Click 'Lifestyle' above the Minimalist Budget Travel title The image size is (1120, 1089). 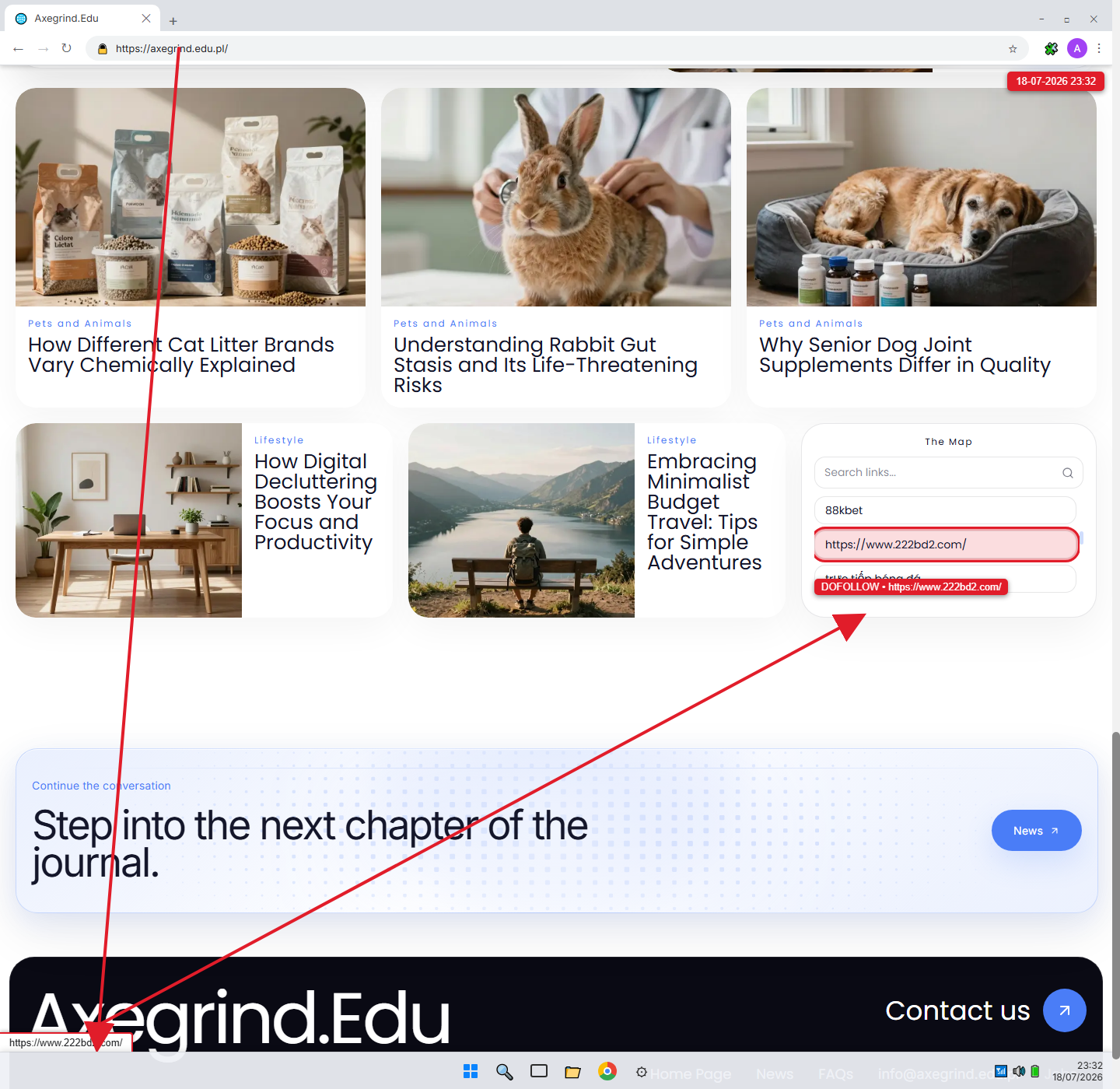coord(672,440)
